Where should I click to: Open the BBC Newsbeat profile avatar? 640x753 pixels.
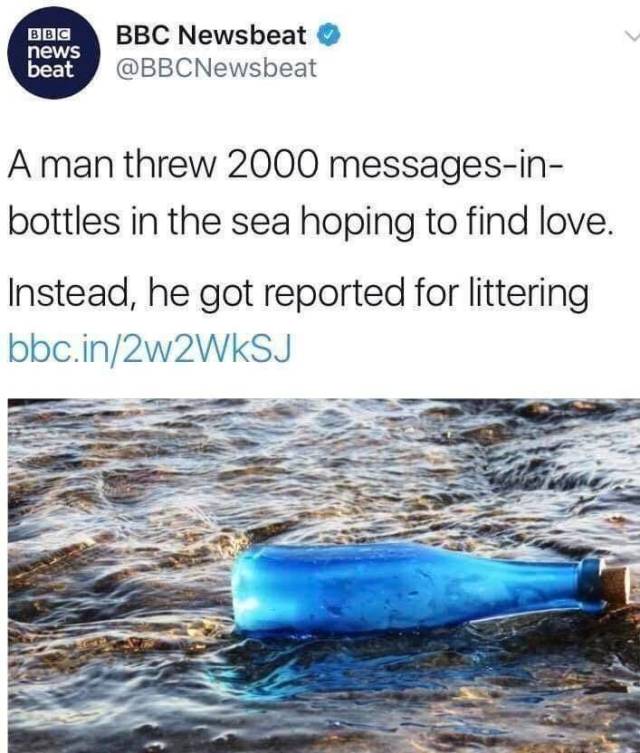(54, 53)
